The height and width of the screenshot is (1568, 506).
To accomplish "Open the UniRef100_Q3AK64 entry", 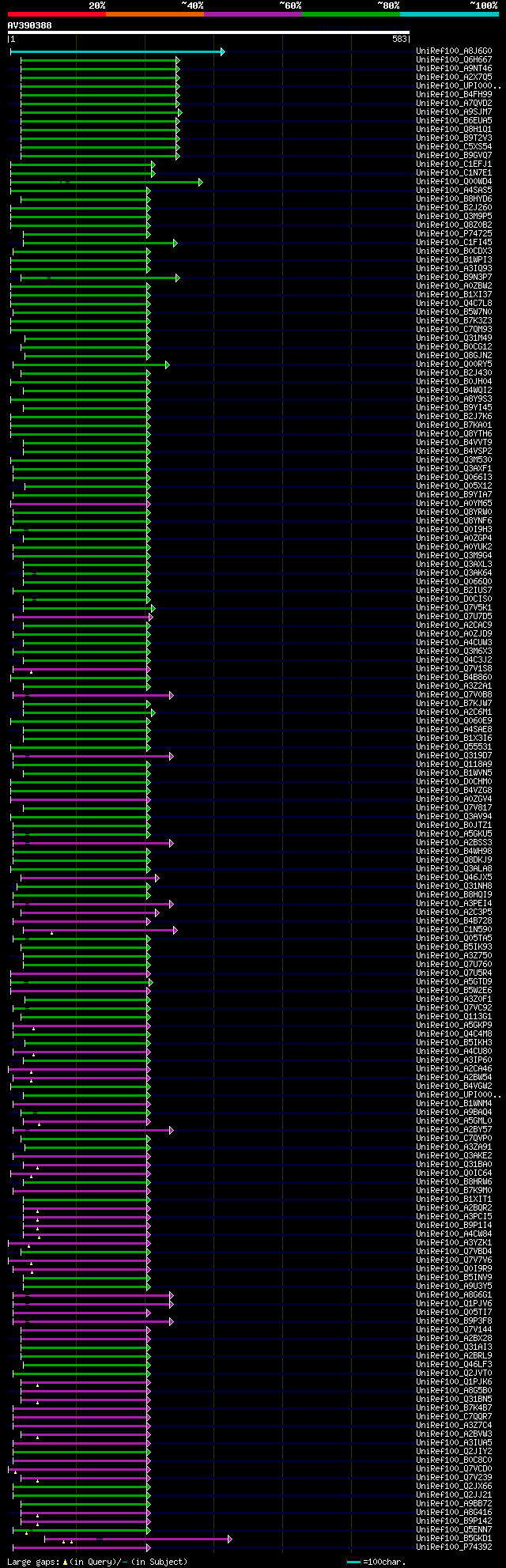I will pos(453,573).
